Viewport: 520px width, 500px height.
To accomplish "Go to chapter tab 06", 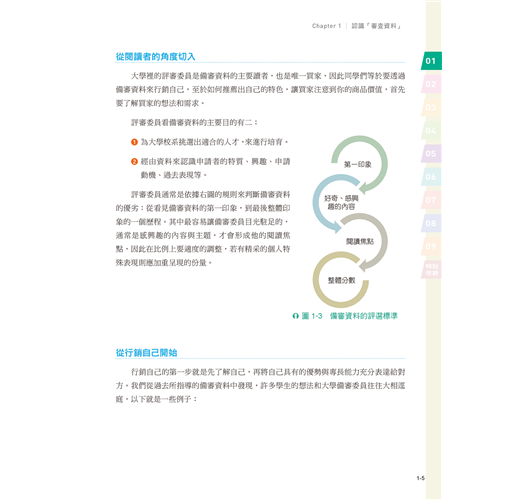I will [x=431, y=177].
